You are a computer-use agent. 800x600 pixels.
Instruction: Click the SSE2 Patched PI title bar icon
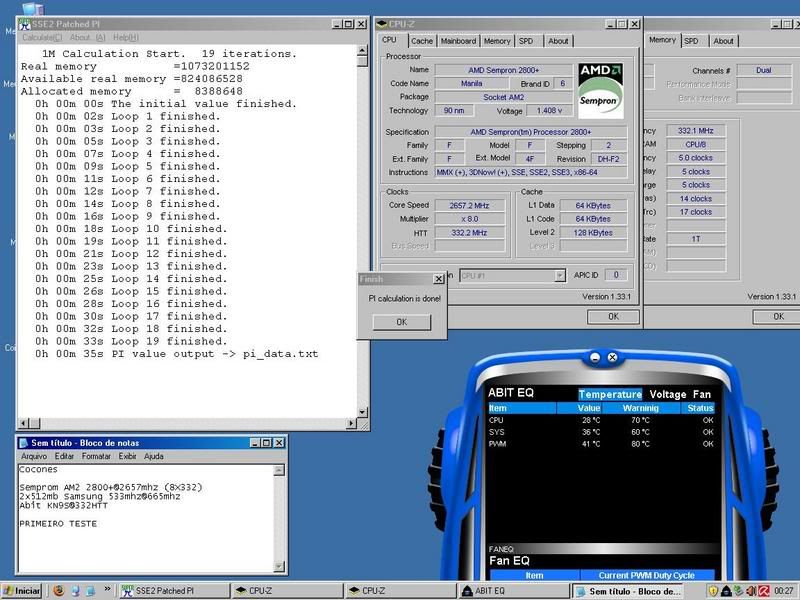pos(24,23)
